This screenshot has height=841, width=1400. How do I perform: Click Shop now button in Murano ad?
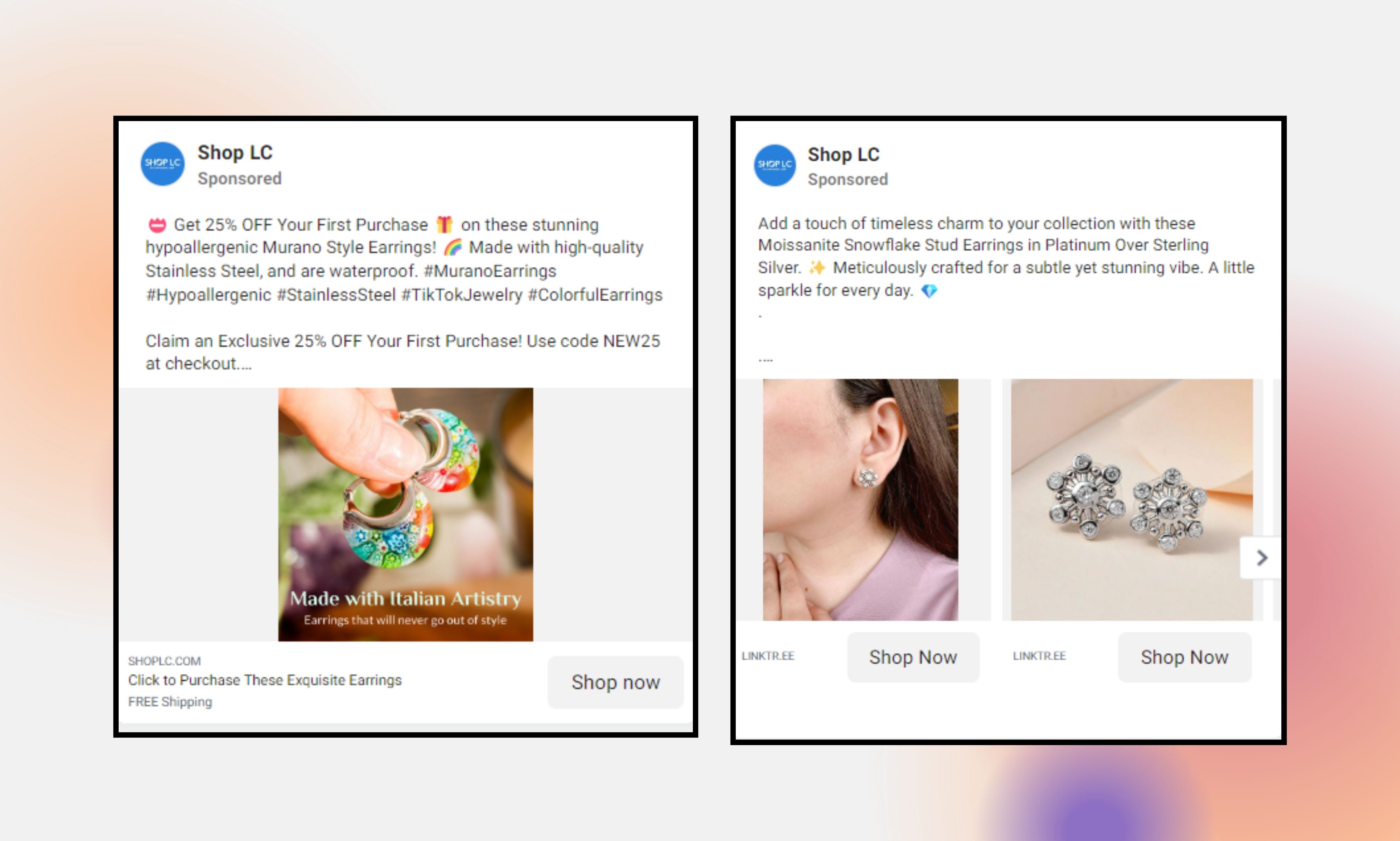[x=615, y=682]
